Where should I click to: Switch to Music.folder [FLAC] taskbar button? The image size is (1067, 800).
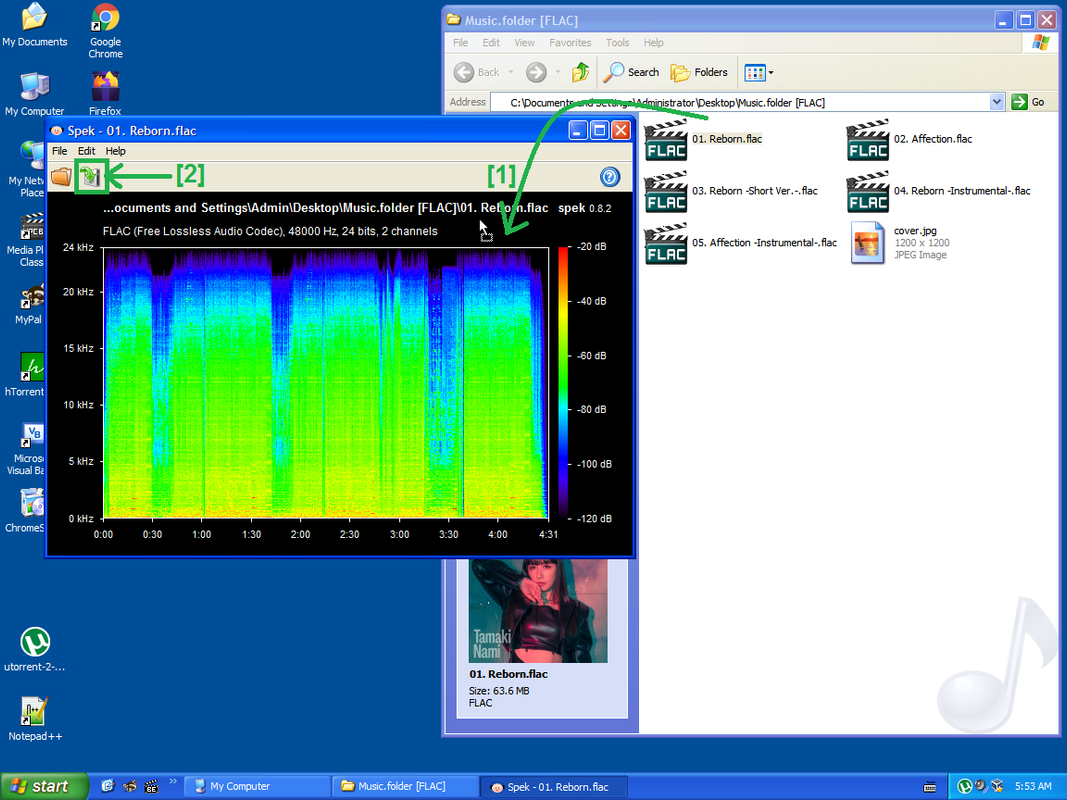point(405,786)
